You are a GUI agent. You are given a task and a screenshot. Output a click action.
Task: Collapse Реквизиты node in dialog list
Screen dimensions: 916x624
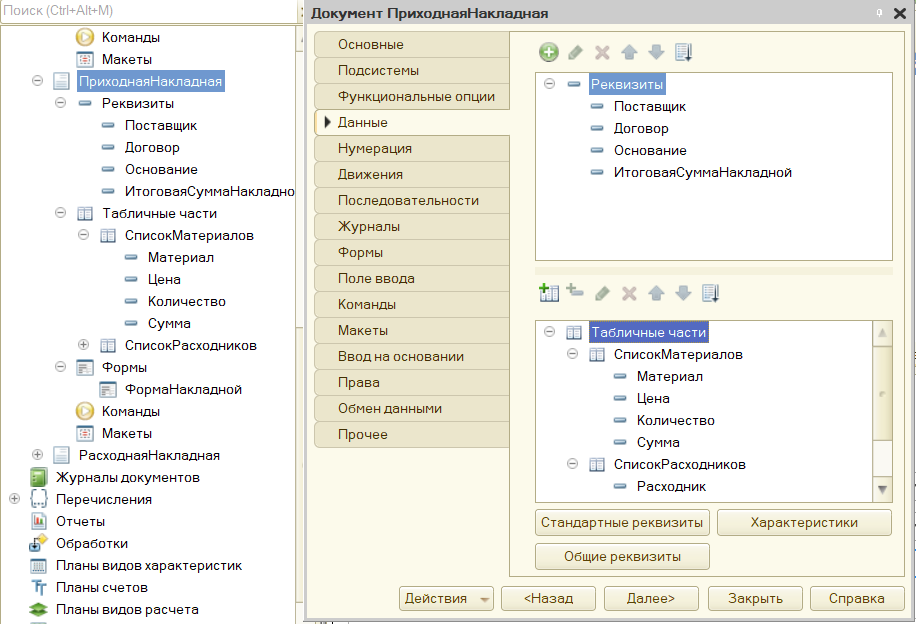[549, 84]
